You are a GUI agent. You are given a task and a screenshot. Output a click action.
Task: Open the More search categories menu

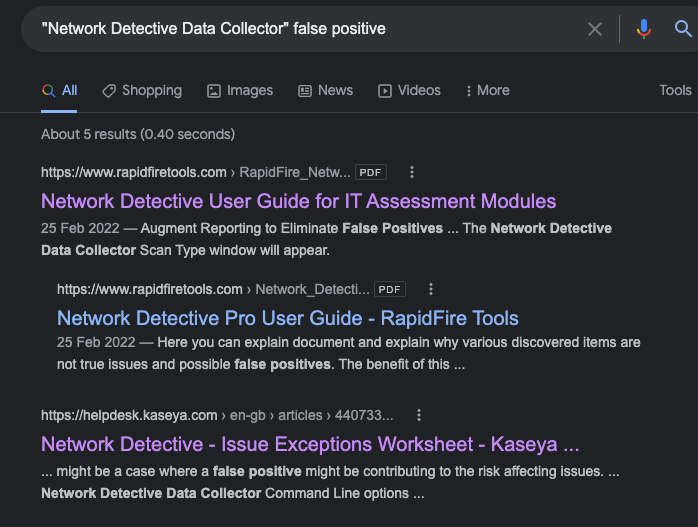(487, 91)
